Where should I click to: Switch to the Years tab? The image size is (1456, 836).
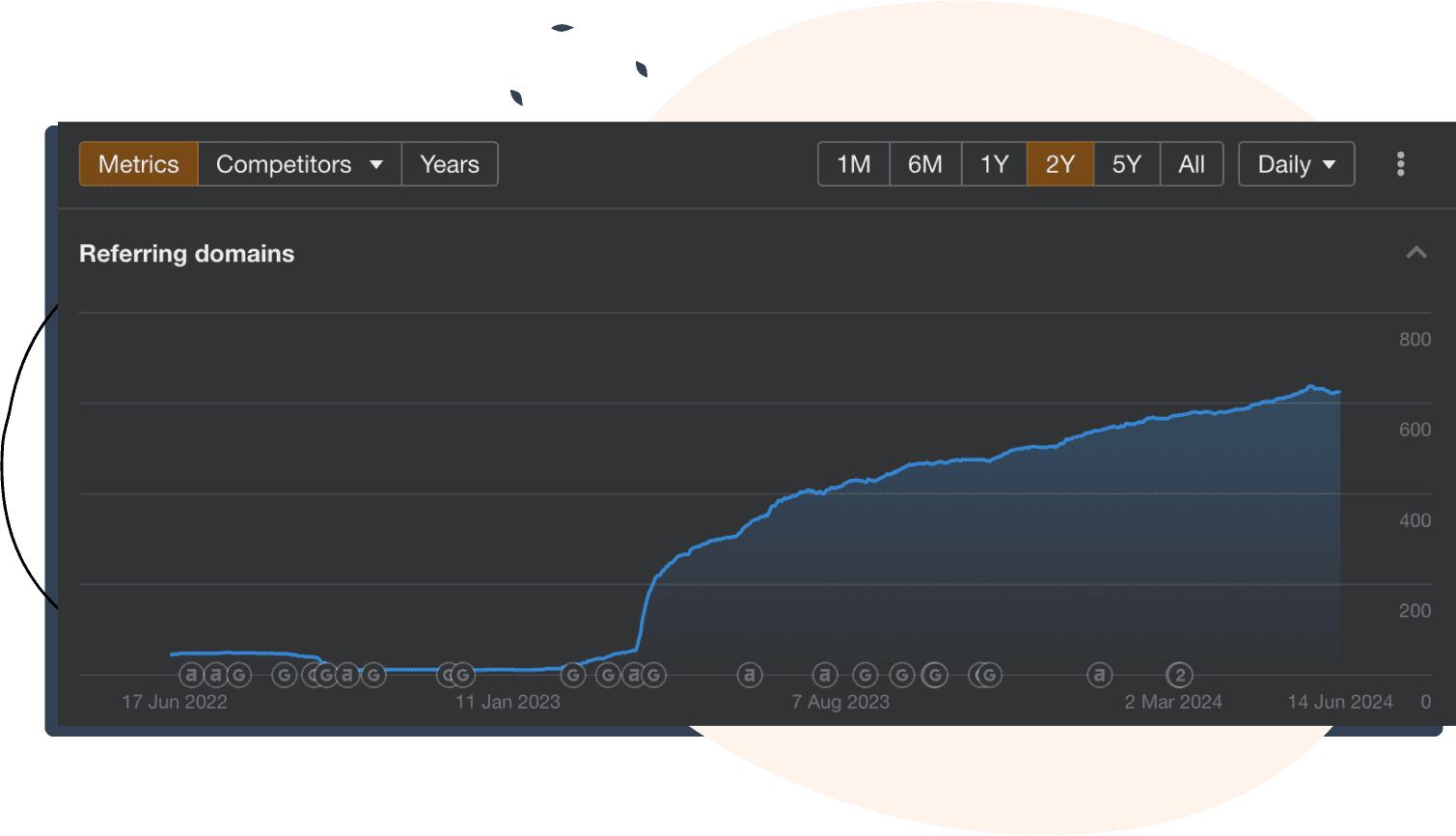pos(450,164)
